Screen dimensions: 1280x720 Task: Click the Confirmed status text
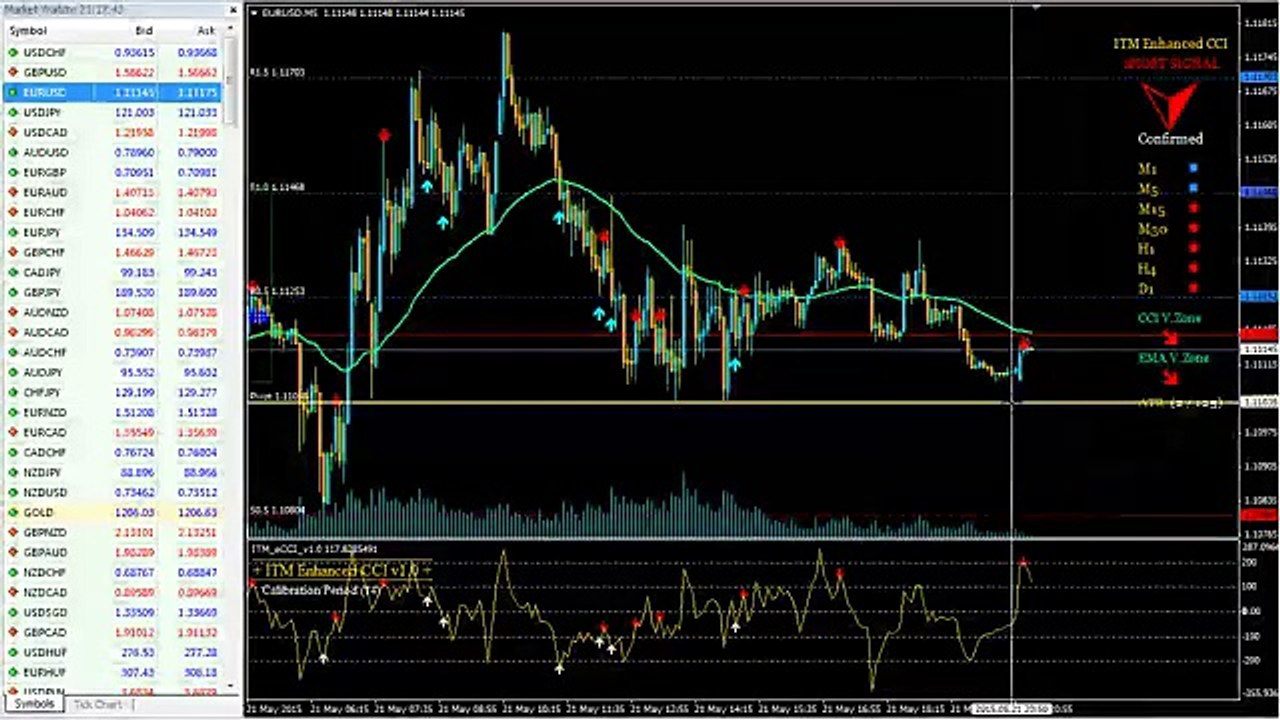pyautogui.click(x=1170, y=140)
